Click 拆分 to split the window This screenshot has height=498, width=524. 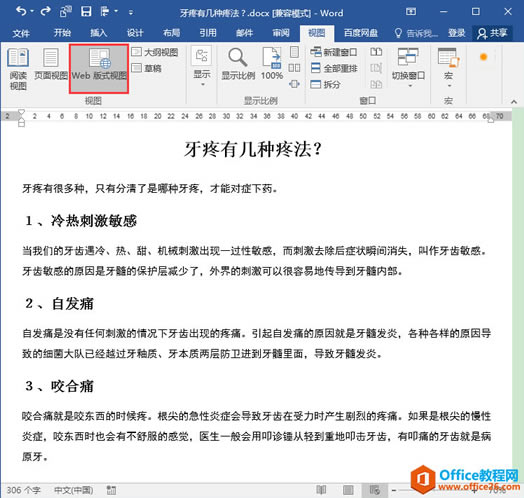[325, 84]
